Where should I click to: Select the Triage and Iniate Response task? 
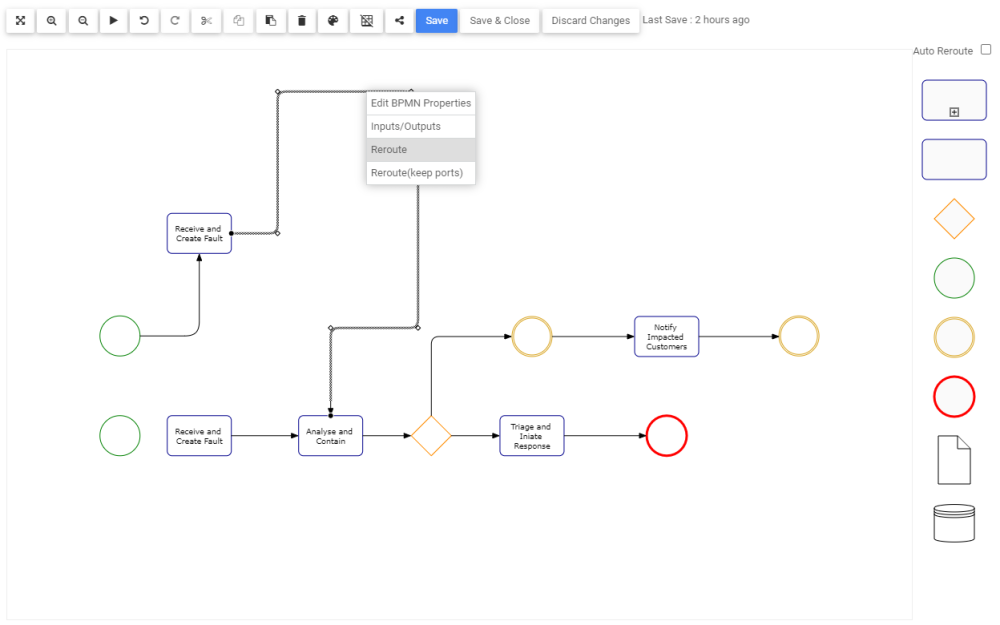pyautogui.click(x=532, y=436)
